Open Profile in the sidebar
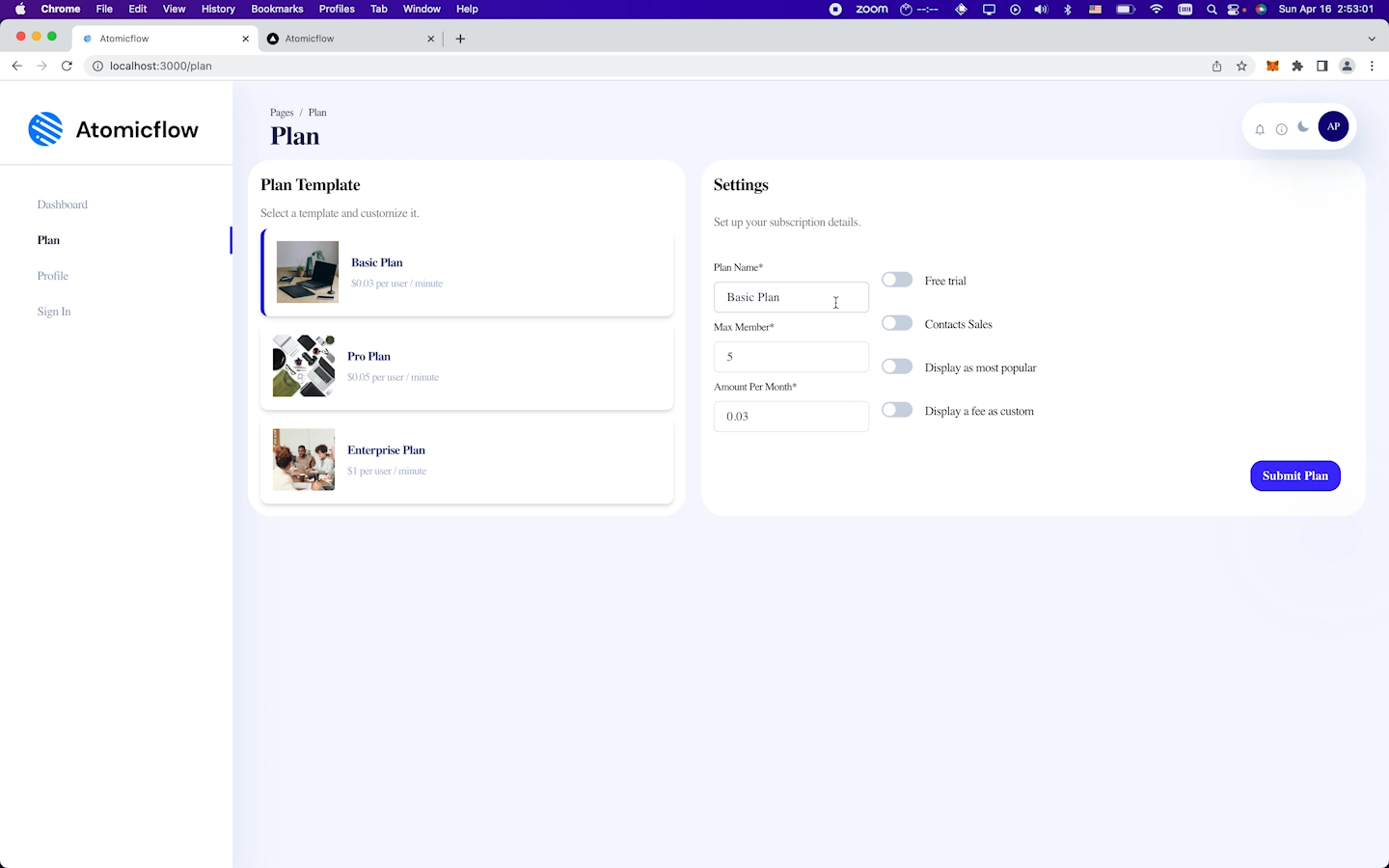 tap(53, 276)
